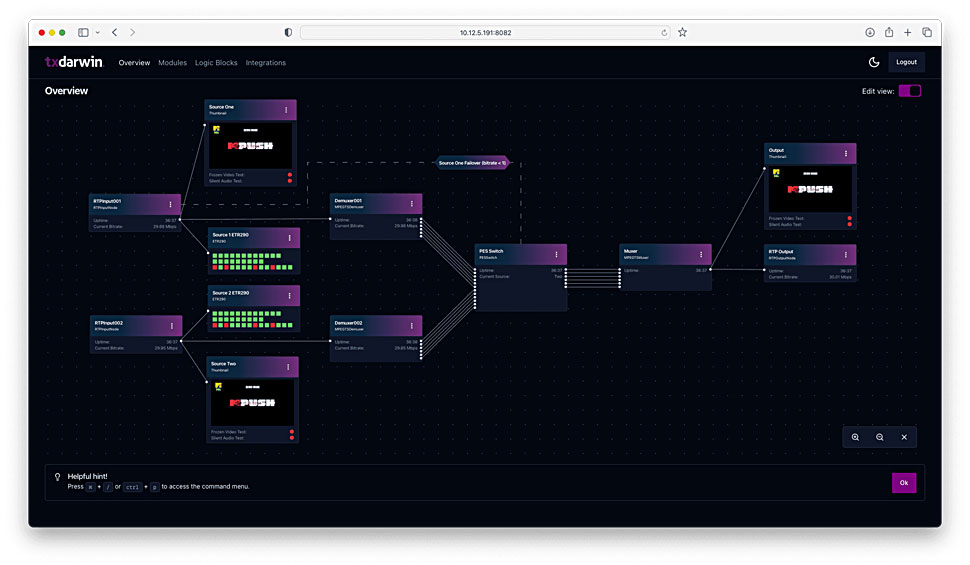This screenshot has width=970, height=565.
Task: Open the Muxer node three-dot menu
Action: click(700, 254)
